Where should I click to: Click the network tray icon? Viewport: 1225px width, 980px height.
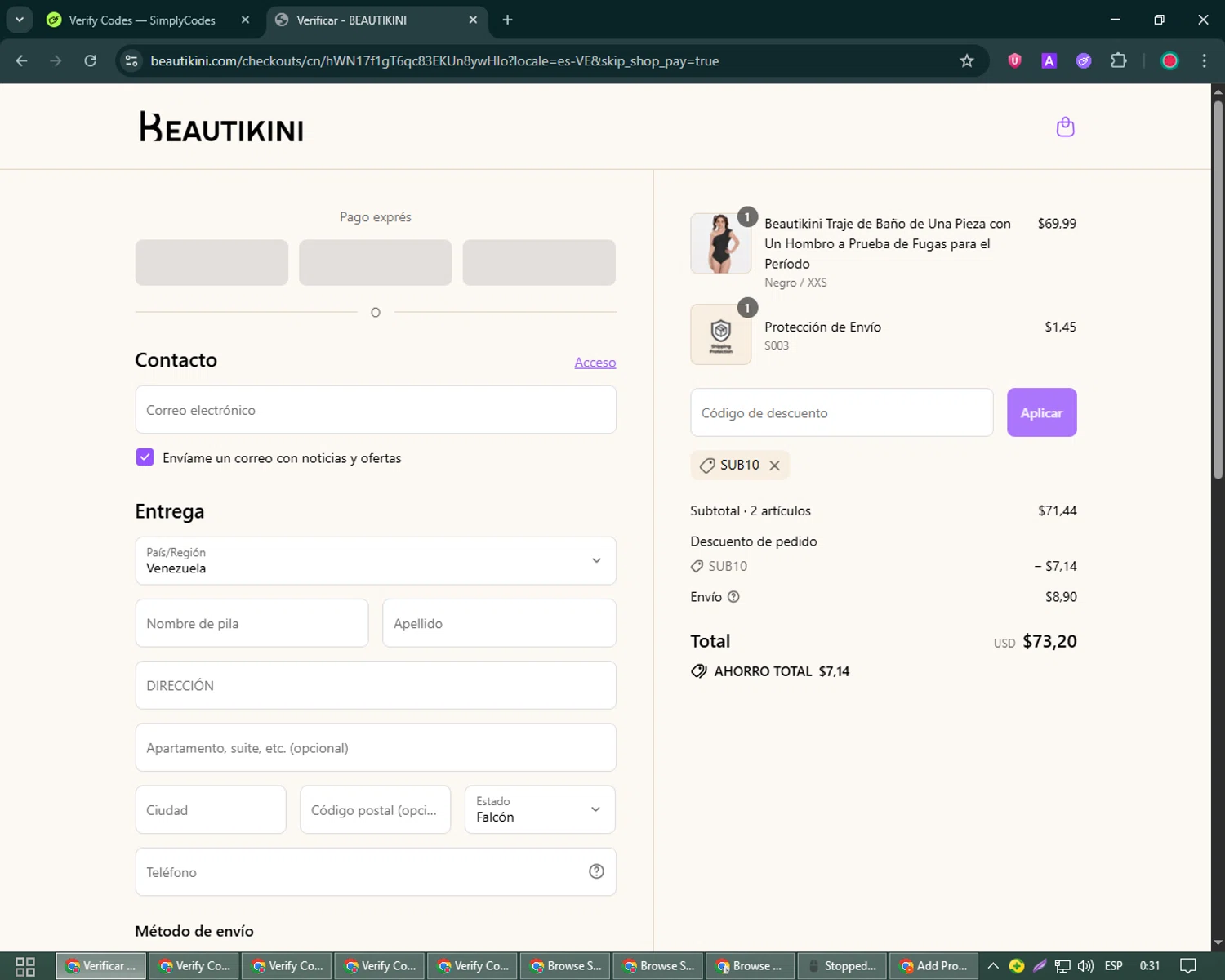click(1062, 966)
